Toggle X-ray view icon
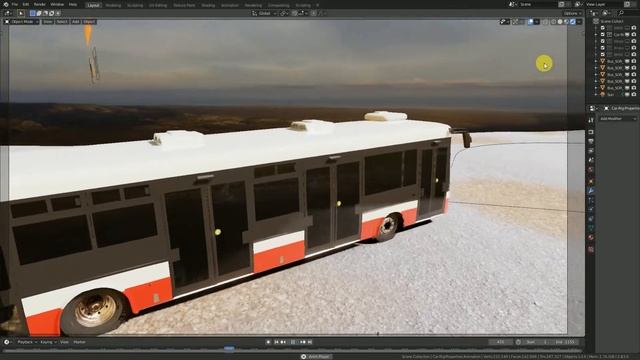This screenshot has height=360, width=640. pos(545,22)
